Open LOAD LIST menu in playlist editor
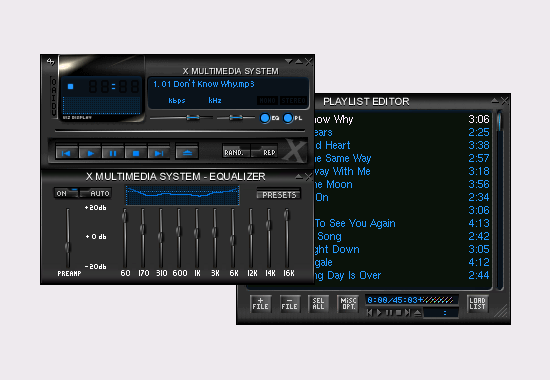Viewport: 550px width, 380px height. click(x=477, y=304)
